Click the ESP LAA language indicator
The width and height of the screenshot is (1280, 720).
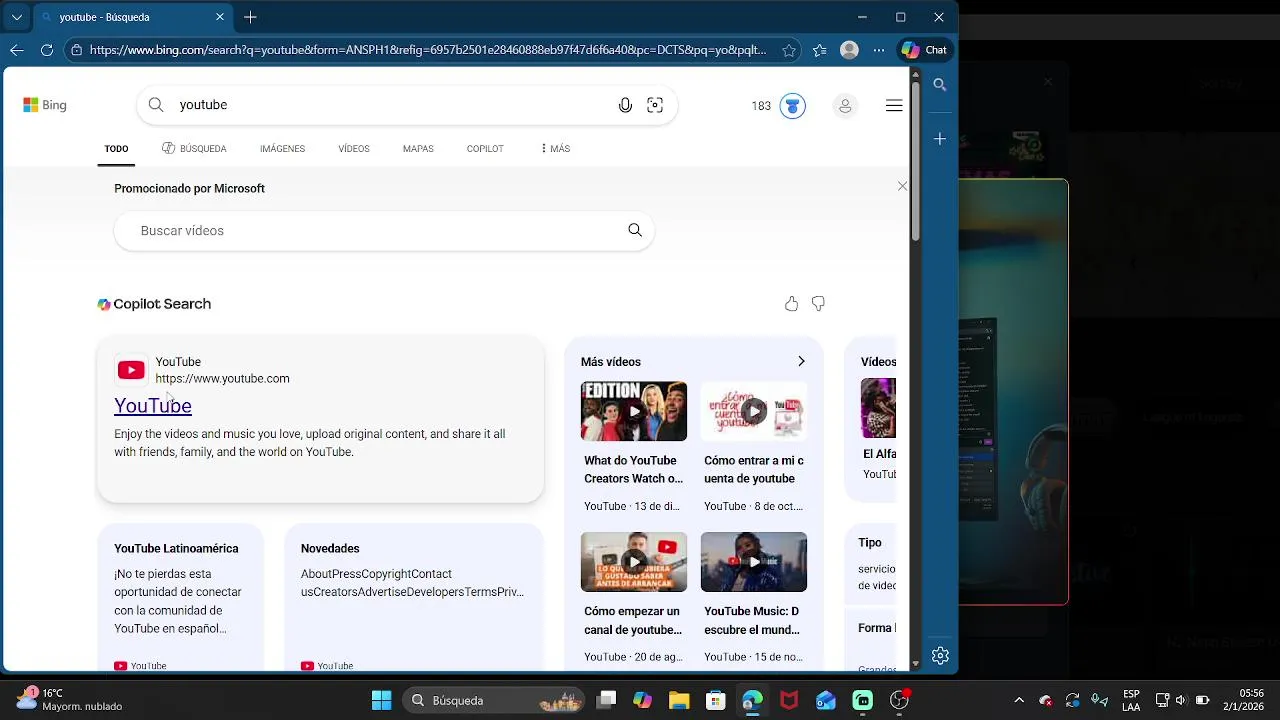coord(1131,700)
